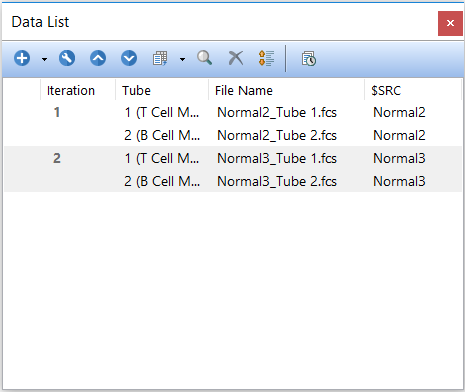Select Iteration 1 row number

click(x=57, y=112)
